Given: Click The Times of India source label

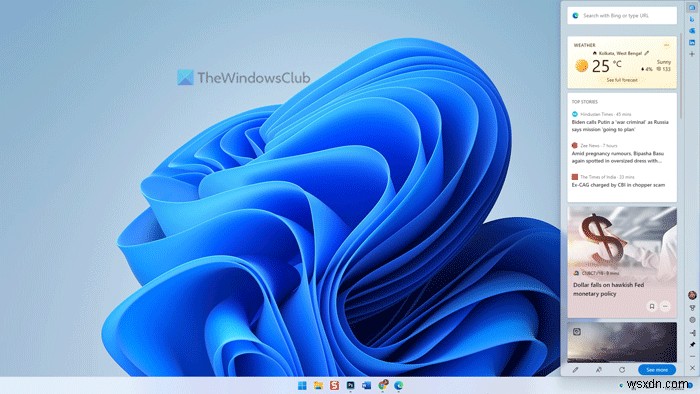Looking at the screenshot, I should tap(598, 177).
